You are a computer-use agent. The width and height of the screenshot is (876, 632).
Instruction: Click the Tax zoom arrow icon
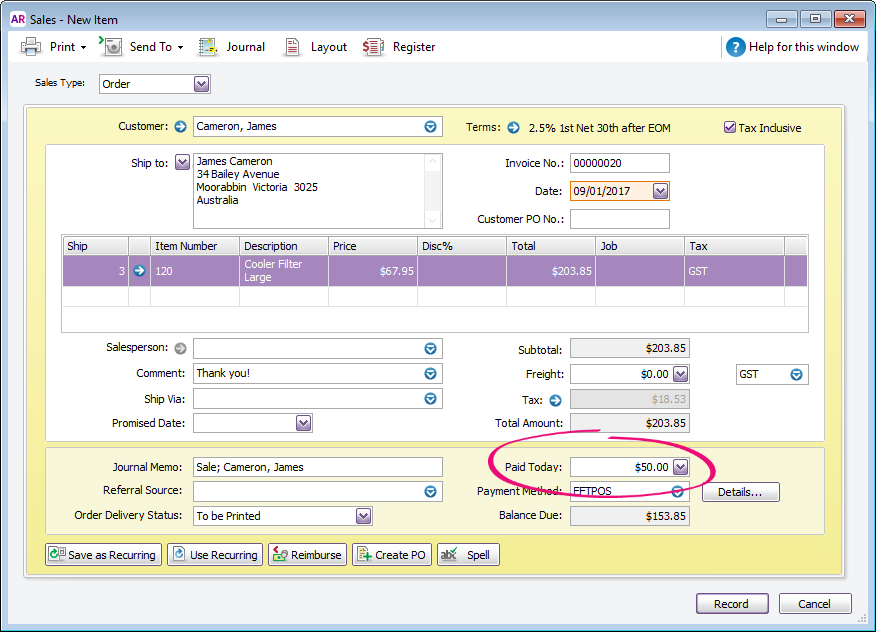pyautogui.click(x=555, y=400)
